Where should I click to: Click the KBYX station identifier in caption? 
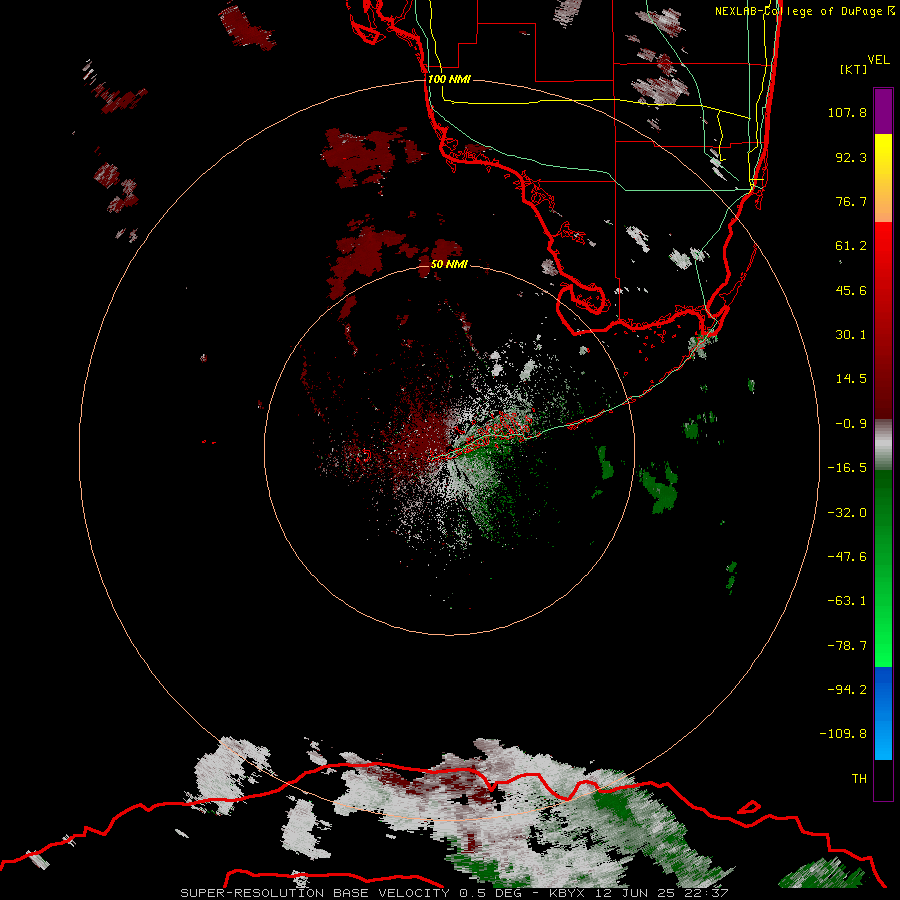[566, 893]
